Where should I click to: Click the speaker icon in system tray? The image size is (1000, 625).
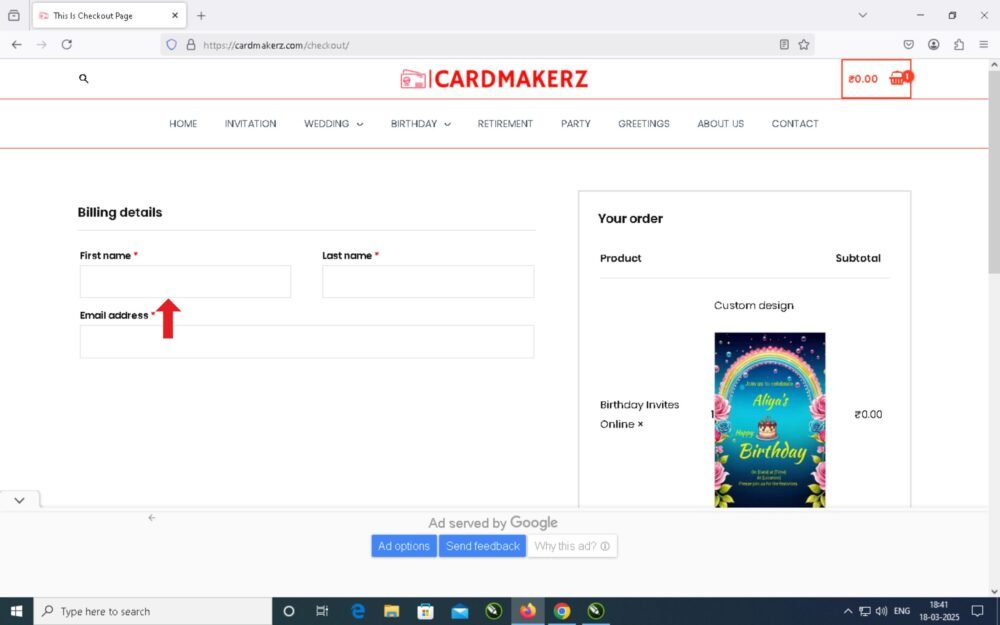[880, 611]
